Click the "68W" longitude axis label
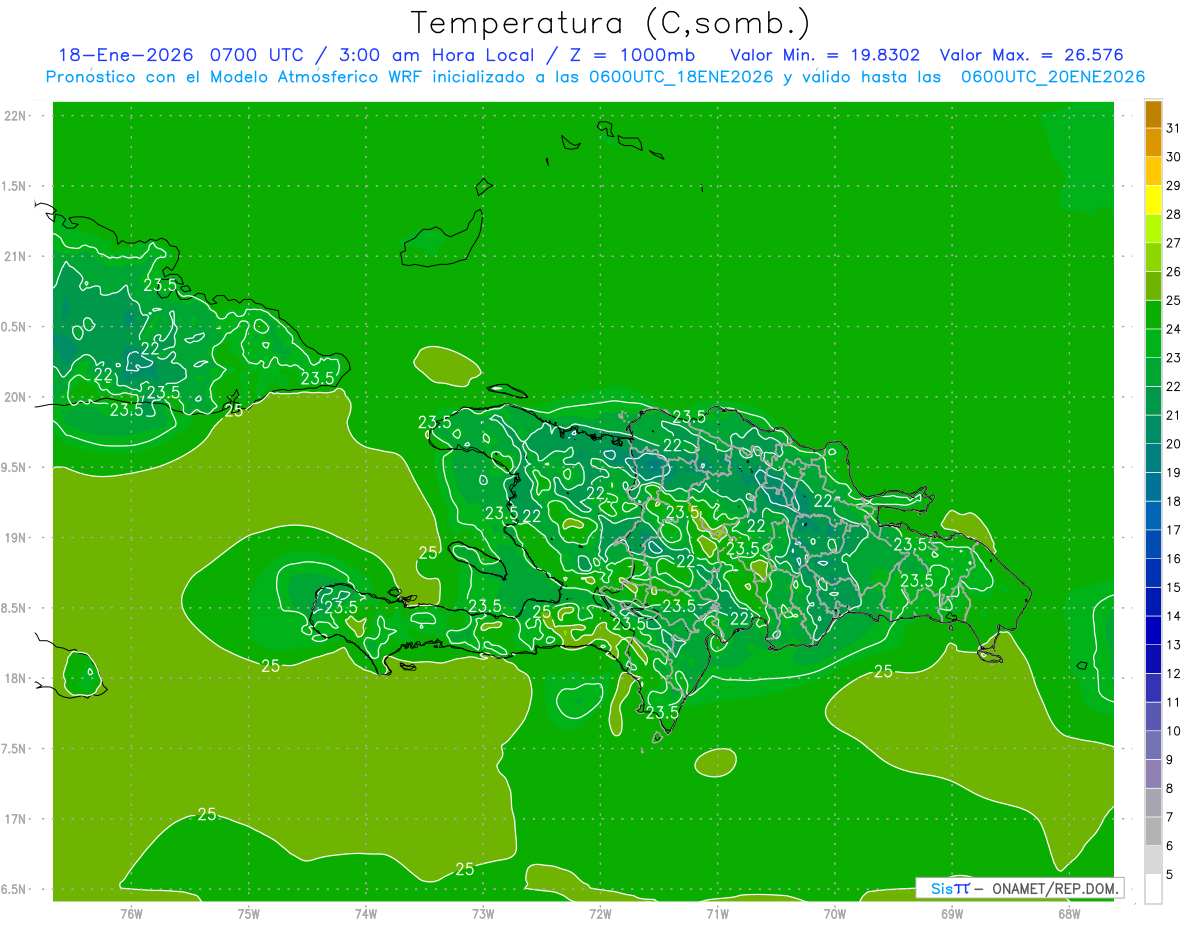The image size is (1200, 927). (1069, 913)
